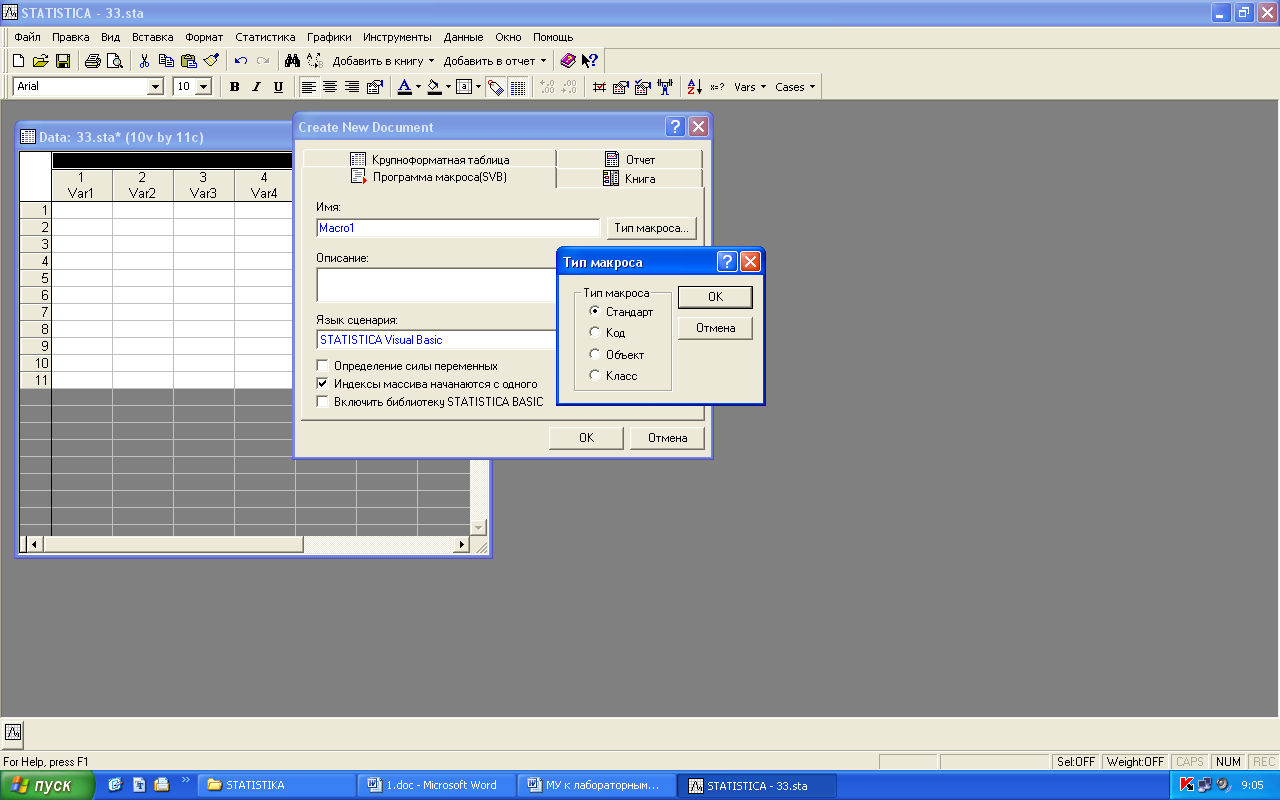Switch to the Крупноформатная таблица tab
The image size is (1280, 800).
point(429,159)
